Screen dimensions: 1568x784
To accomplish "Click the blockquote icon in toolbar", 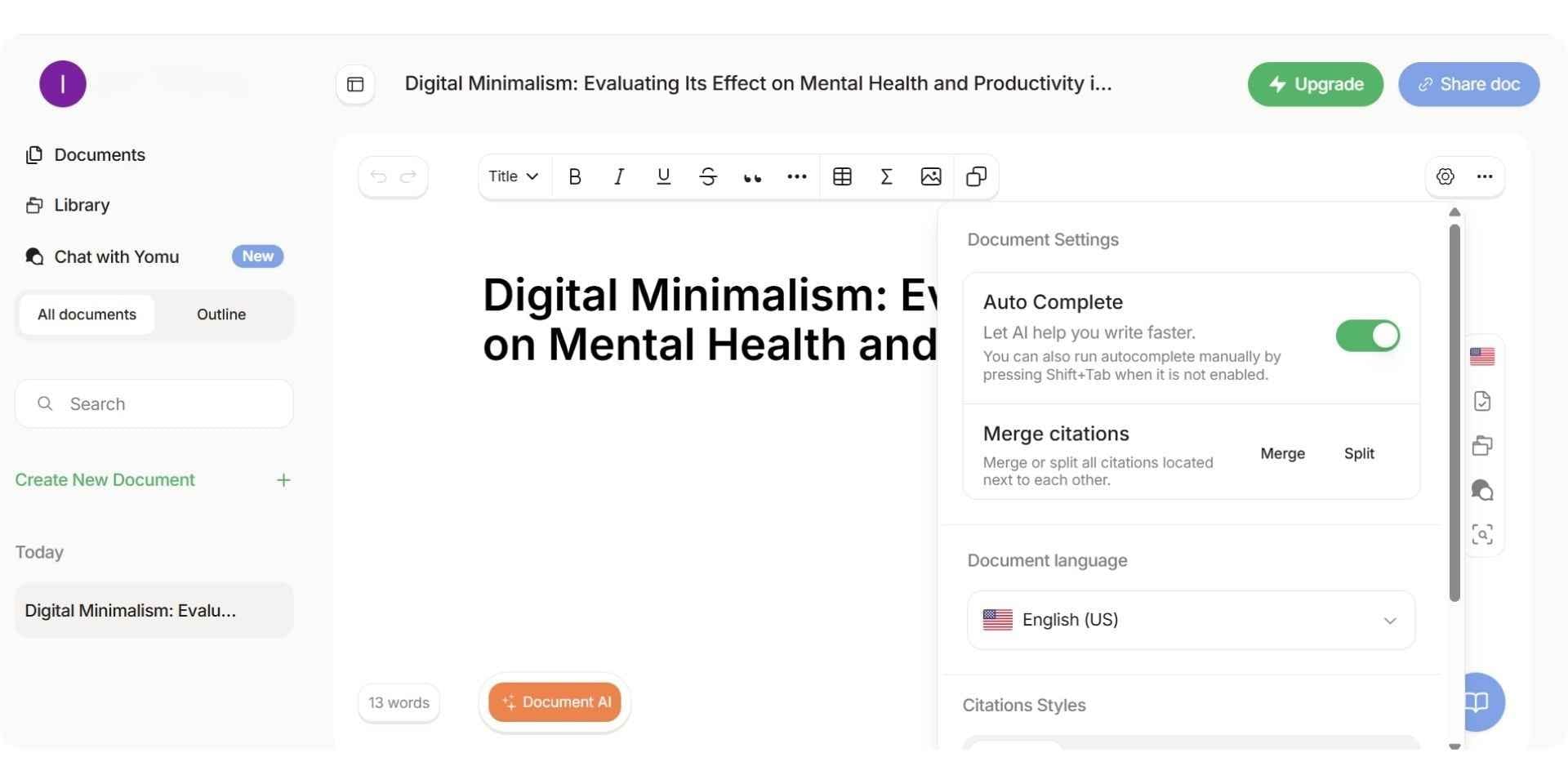I will [752, 176].
